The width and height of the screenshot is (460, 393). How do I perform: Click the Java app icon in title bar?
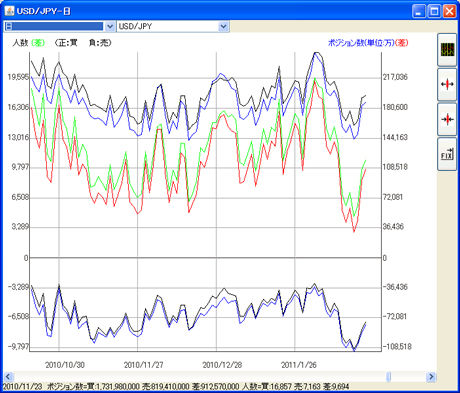(9, 11)
